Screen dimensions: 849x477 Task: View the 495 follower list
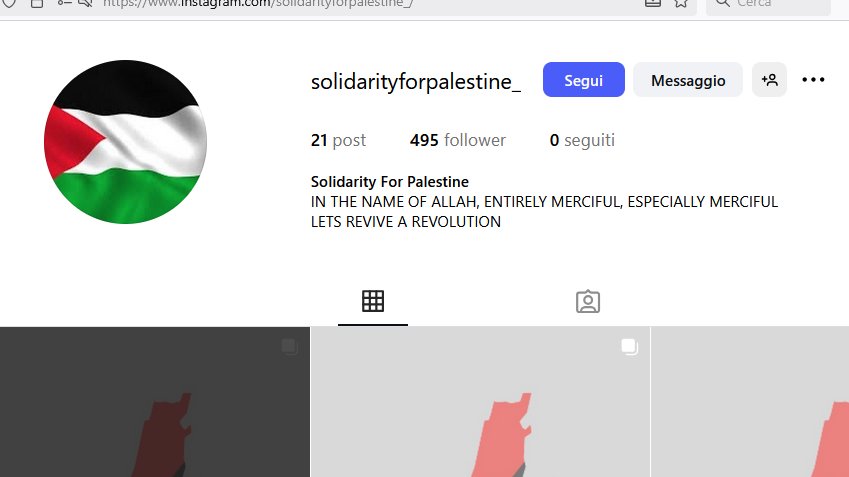[x=458, y=140]
